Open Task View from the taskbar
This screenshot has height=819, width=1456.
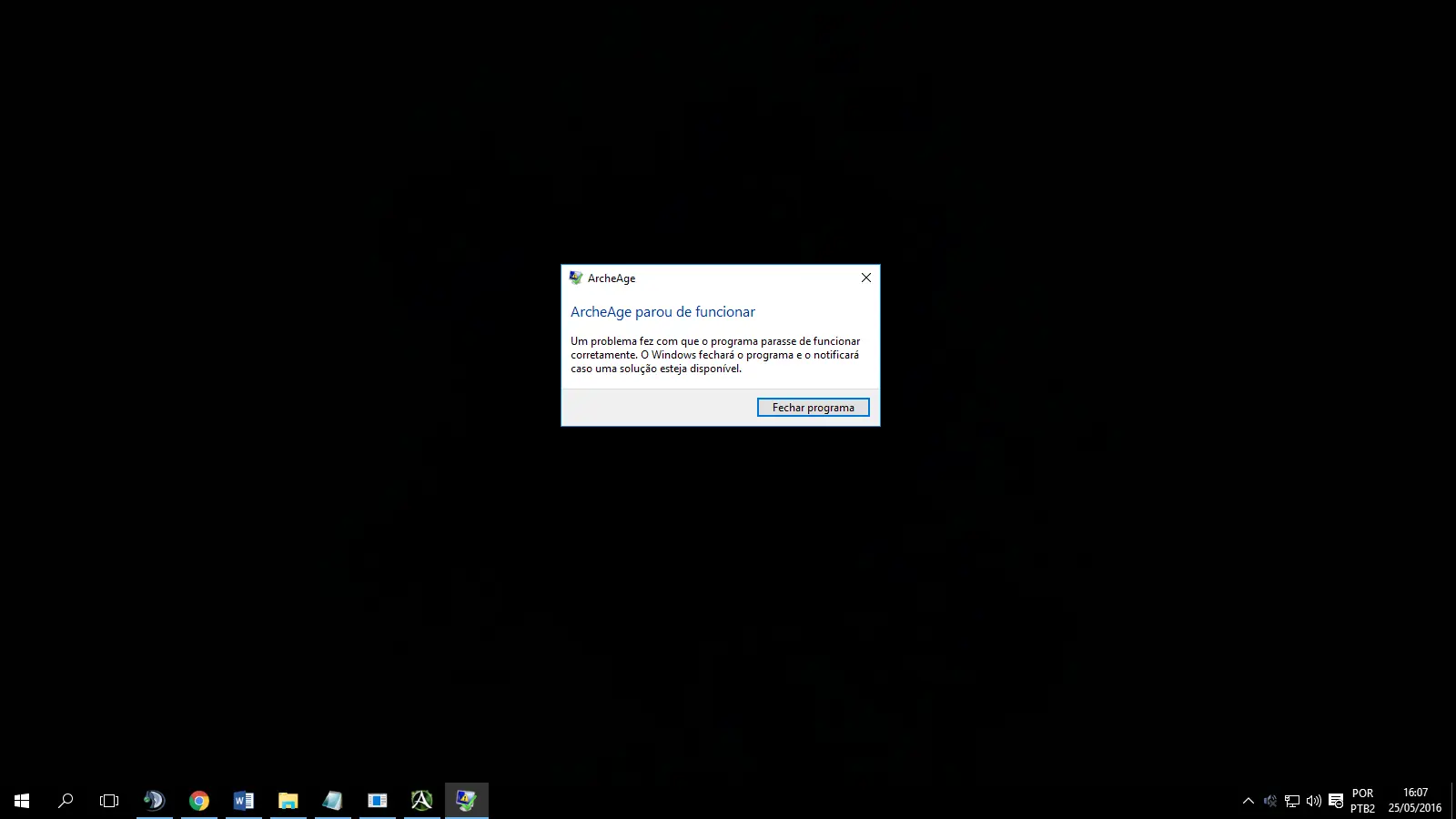tap(109, 801)
